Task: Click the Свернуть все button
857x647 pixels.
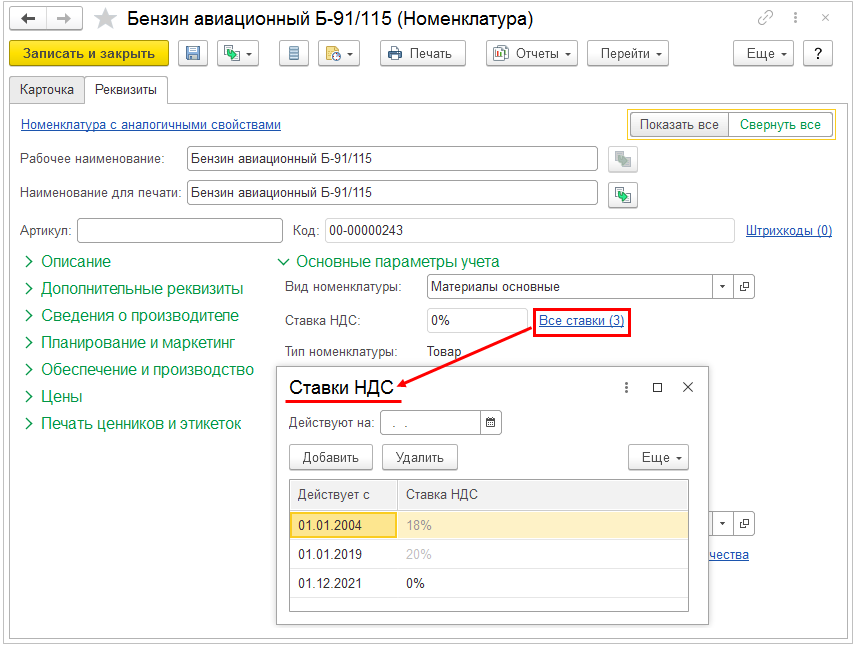Action: (780, 125)
